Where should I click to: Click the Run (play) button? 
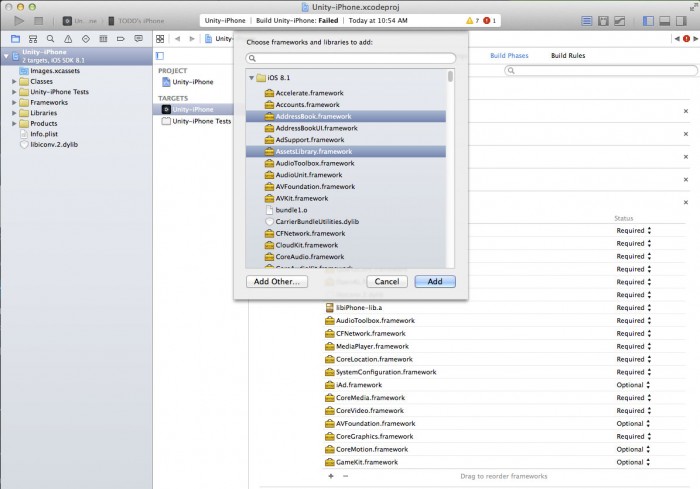18,20
